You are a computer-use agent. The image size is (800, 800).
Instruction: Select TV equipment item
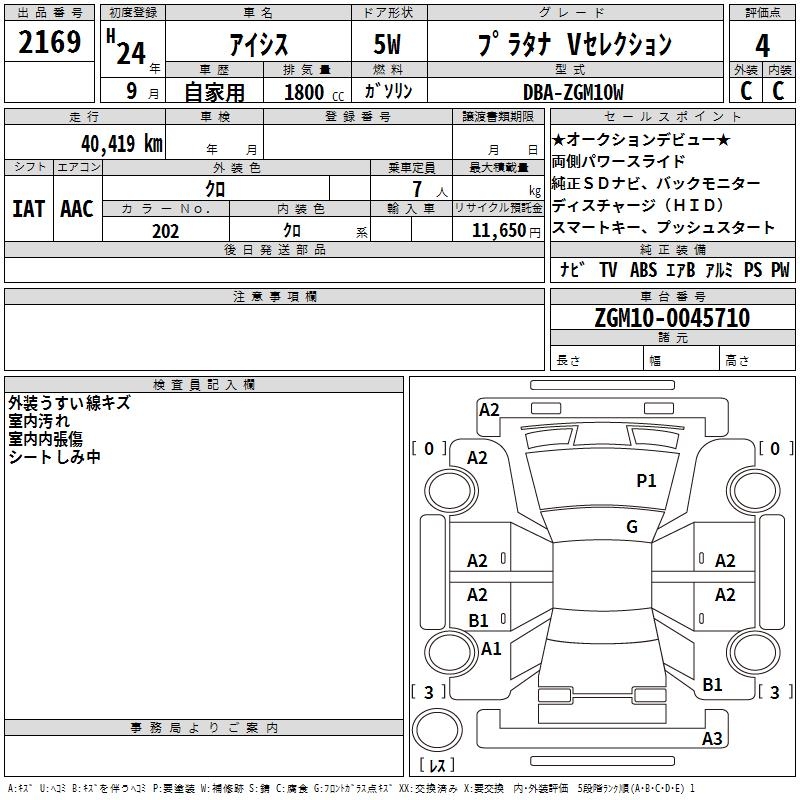[x=608, y=269]
